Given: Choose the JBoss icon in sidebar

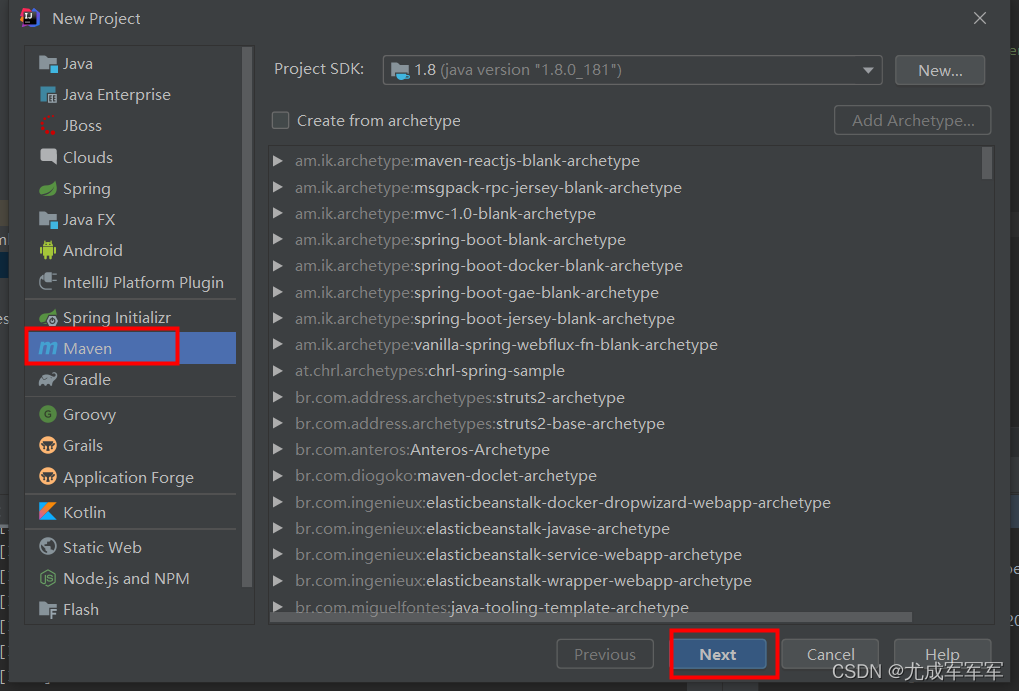Looking at the screenshot, I should pyautogui.click(x=48, y=125).
